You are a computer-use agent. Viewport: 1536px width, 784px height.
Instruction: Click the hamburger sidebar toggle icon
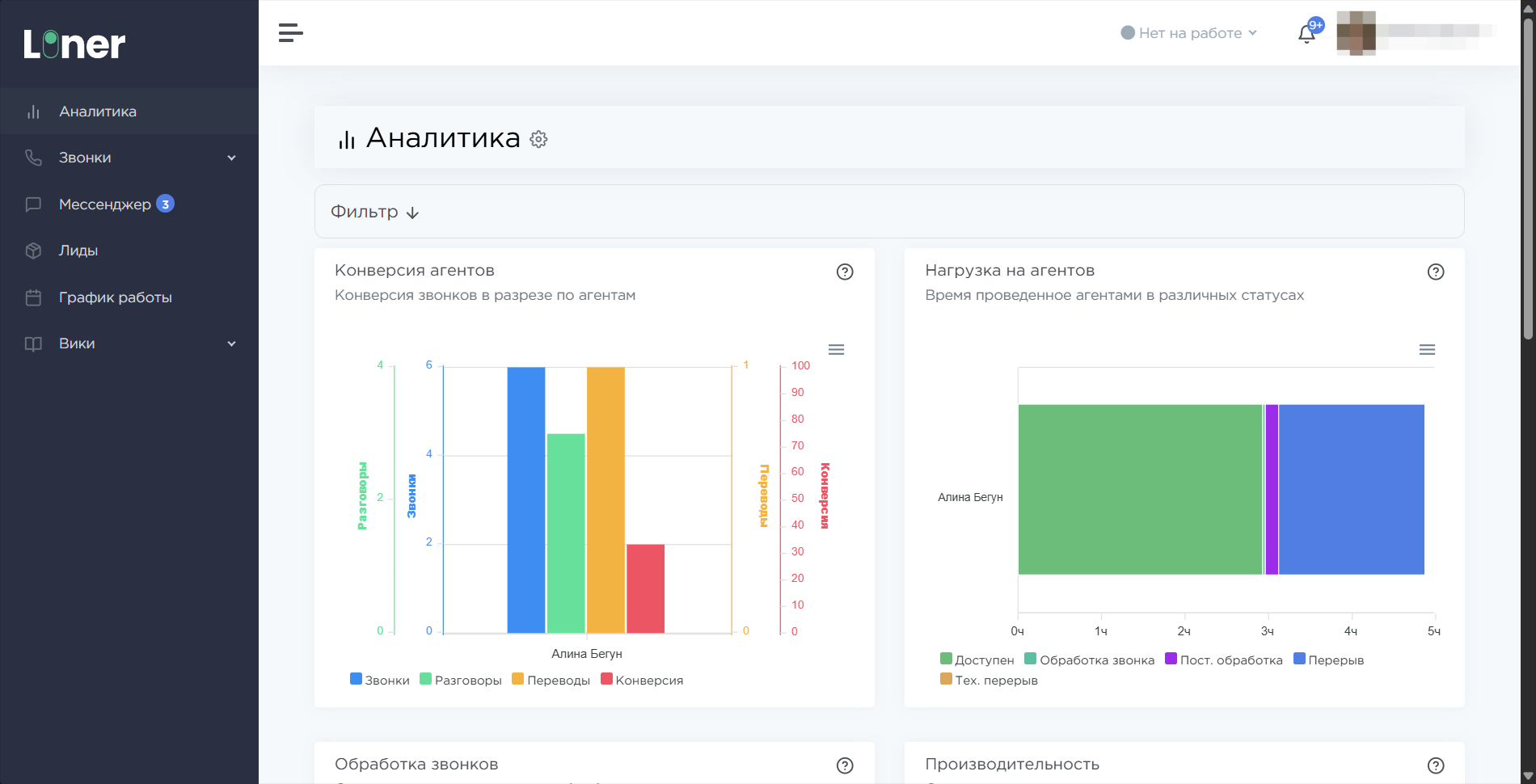tap(290, 33)
